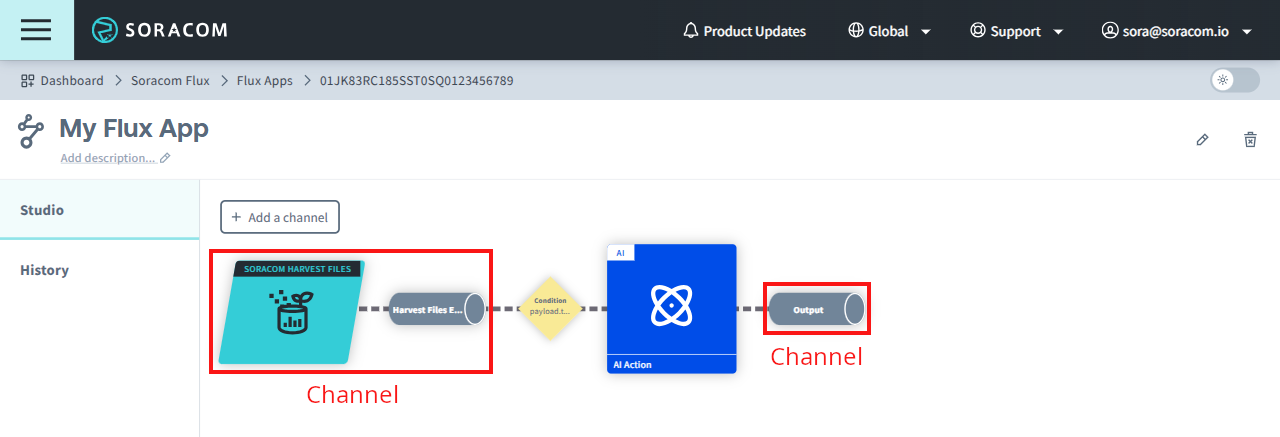Expand the Global coverage dropdown
The width and height of the screenshot is (1280, 437).
[889, 31]
